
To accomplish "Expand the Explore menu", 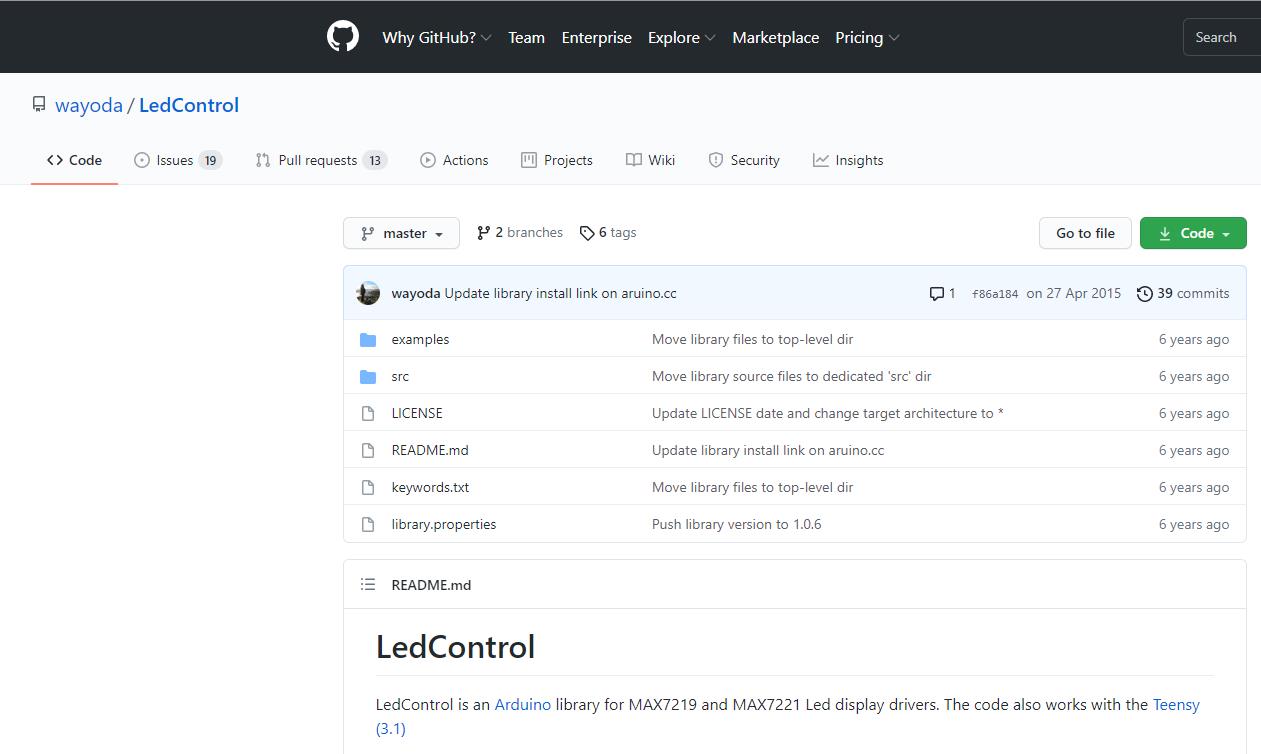I will pyautogui.click(x=681, y=37).
